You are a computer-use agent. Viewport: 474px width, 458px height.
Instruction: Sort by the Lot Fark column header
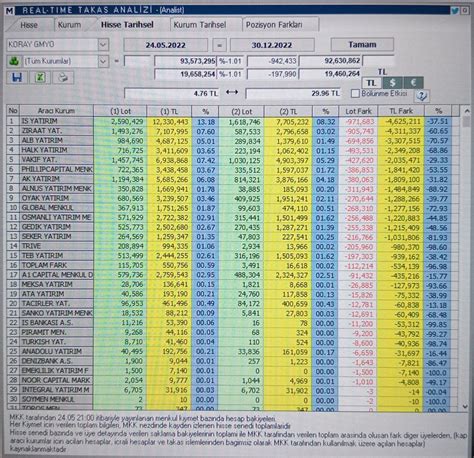point(358,111)
